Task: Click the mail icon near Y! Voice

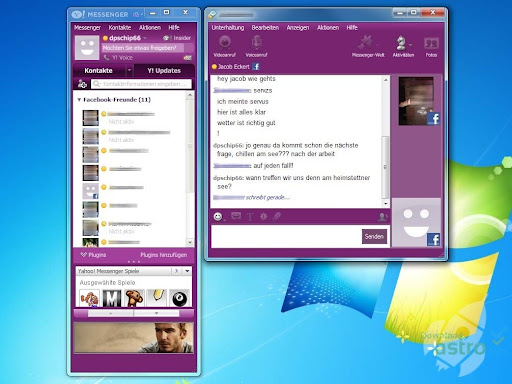Action: pyautogui.click(x=187, y=58)
